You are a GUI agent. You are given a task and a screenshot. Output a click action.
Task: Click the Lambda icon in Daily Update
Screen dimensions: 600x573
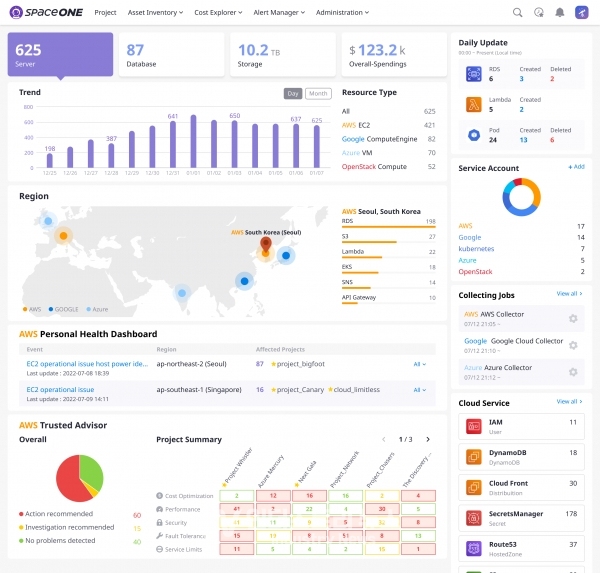(474, 104)
